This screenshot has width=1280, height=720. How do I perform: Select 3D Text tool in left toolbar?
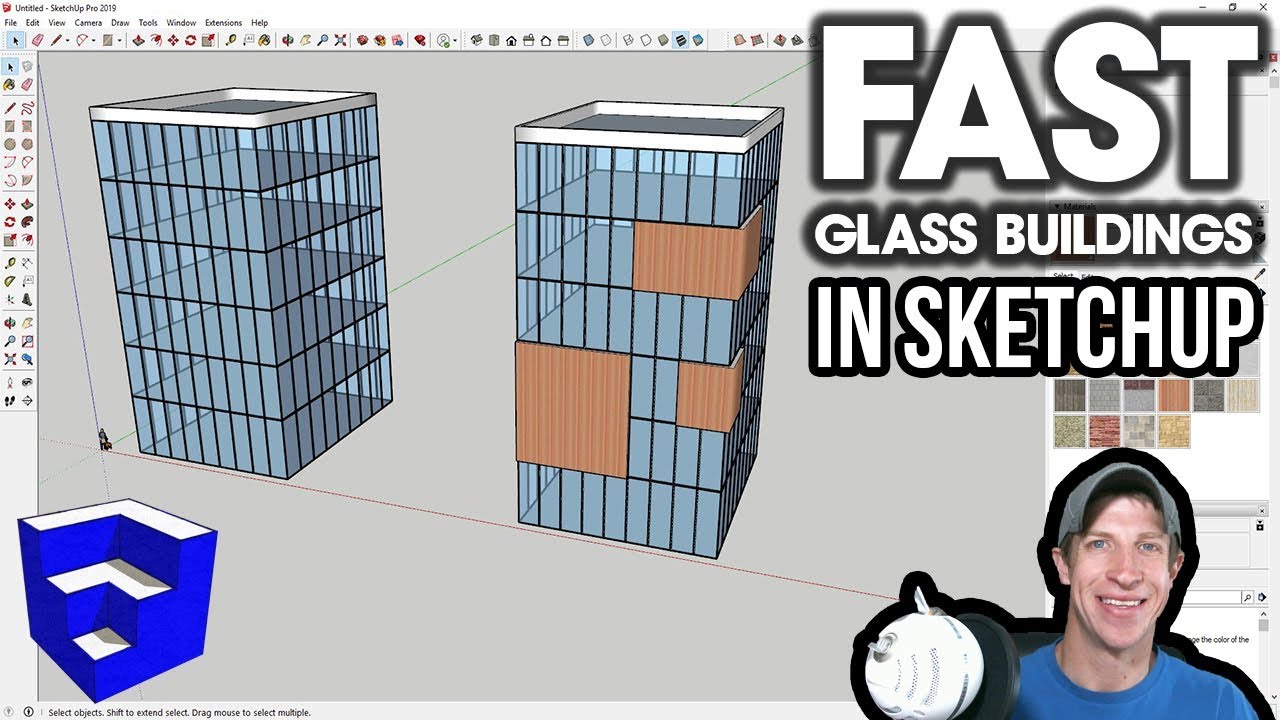pyautogui.click(x=28, y=299)
